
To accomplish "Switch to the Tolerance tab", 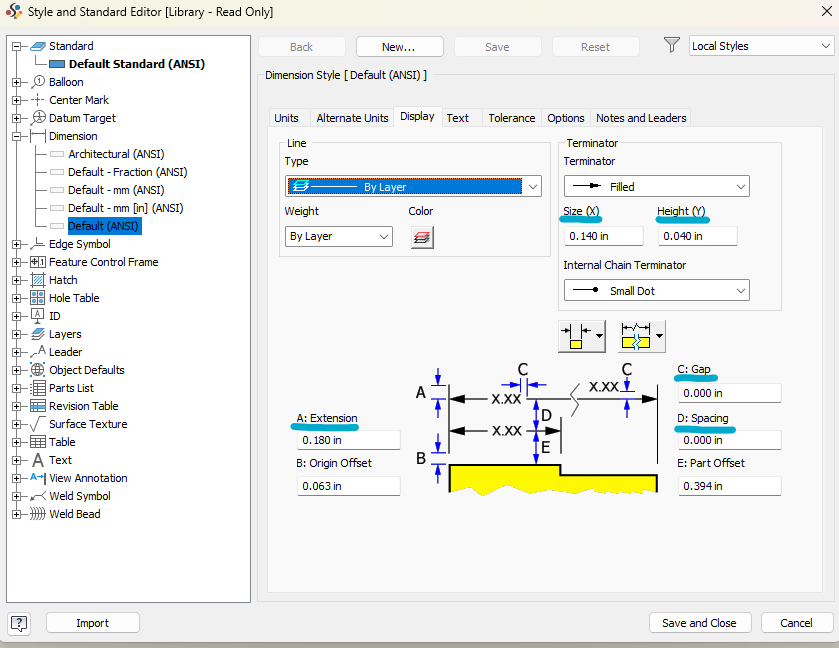I will pos(511,117).
